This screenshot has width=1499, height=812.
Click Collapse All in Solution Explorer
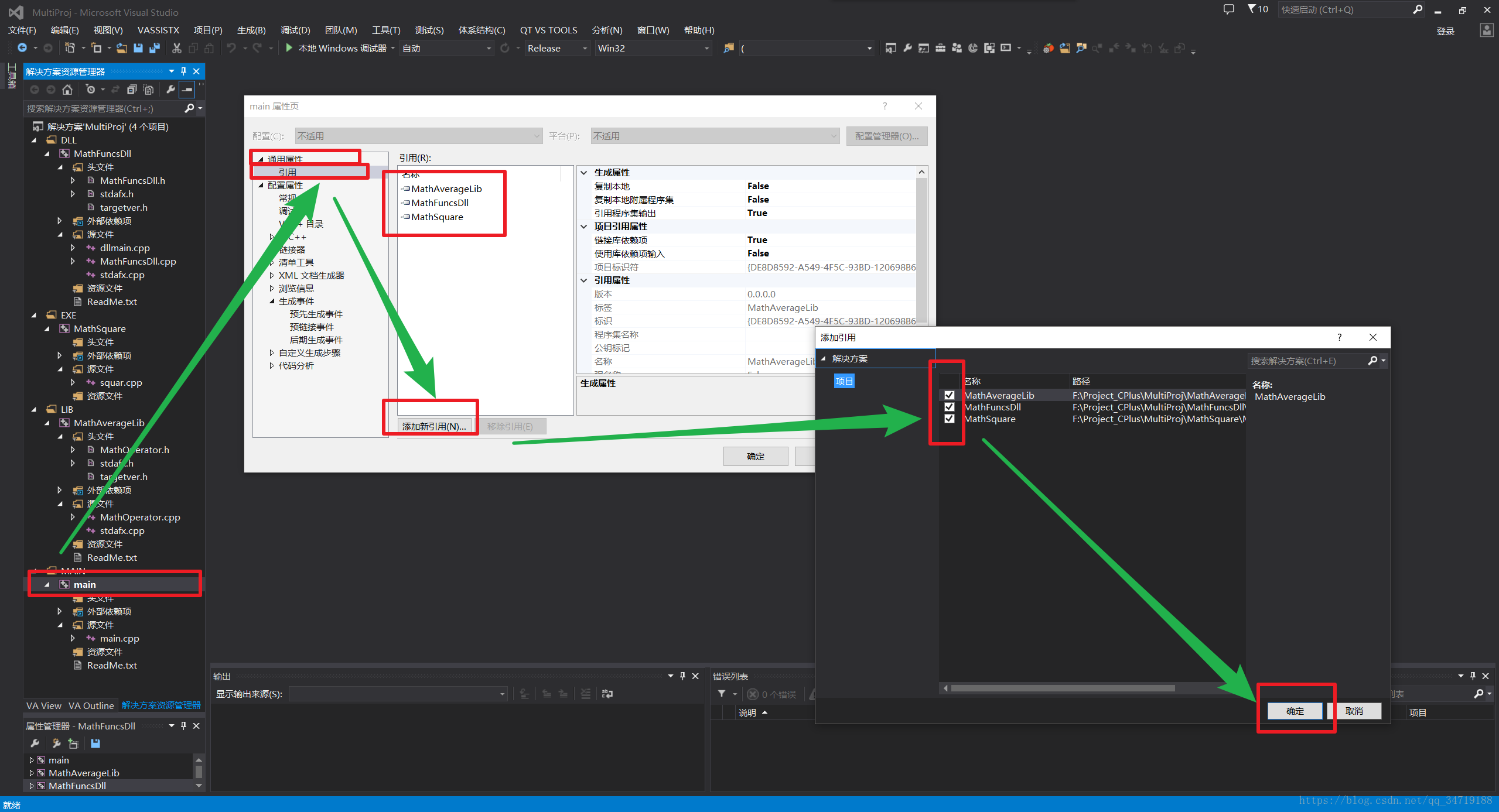pyautogui.click(x=132, y=90)
